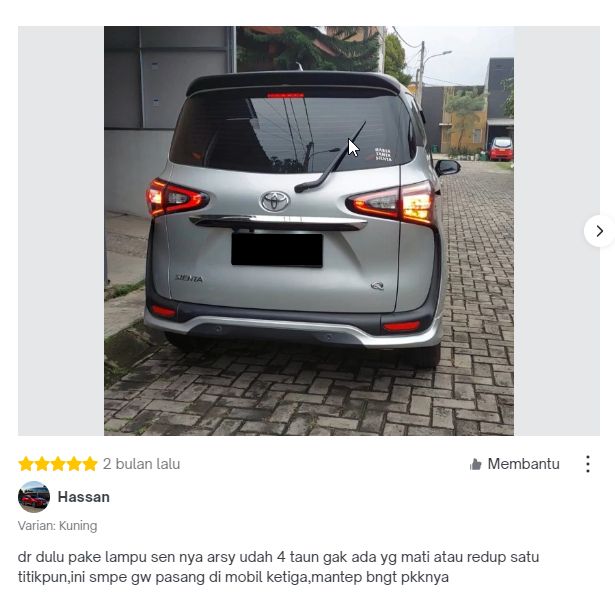The image size is (615, 615).
Task: Click the fifth yellow rating star
Action: [90, 464]
